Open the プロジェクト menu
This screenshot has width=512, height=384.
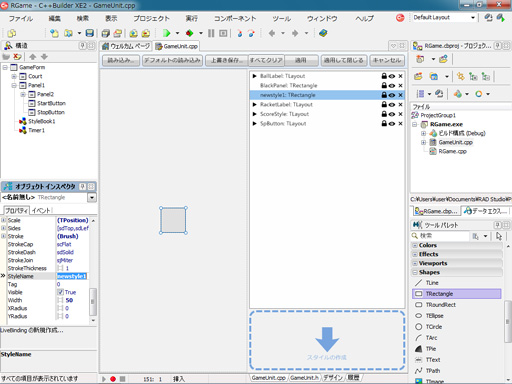152,18
